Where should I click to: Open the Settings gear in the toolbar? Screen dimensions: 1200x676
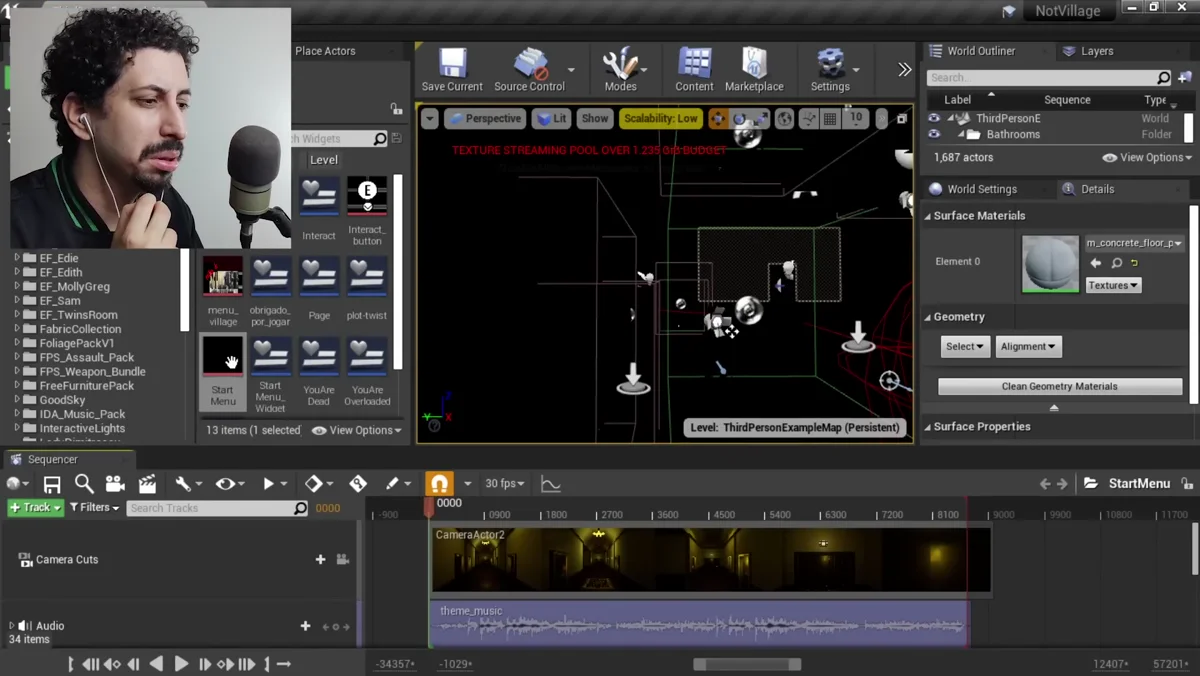click(x=830, y=70)
